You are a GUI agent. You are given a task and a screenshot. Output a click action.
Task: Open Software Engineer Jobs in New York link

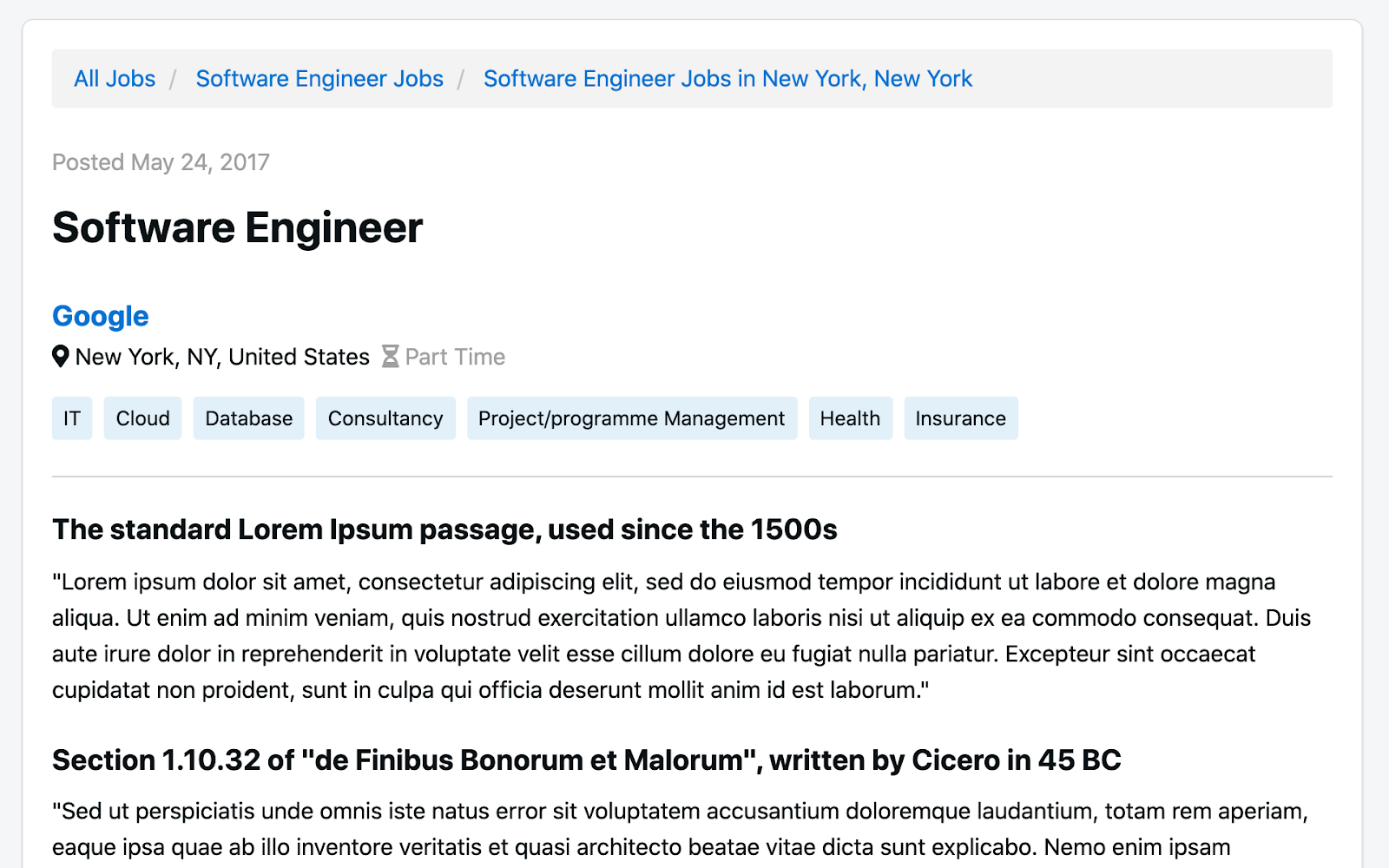point(727,79)
